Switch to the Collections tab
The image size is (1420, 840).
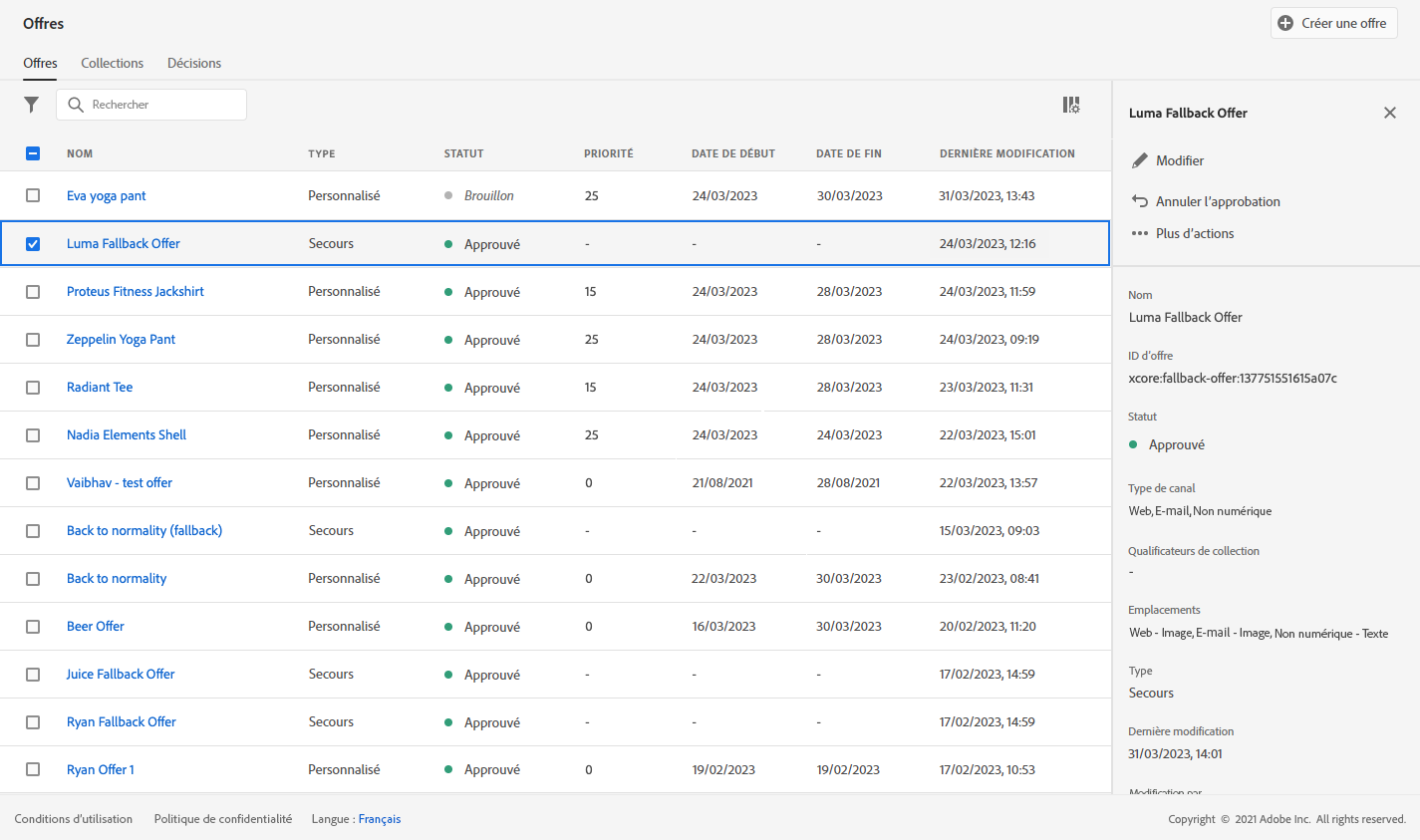point(112,63)
